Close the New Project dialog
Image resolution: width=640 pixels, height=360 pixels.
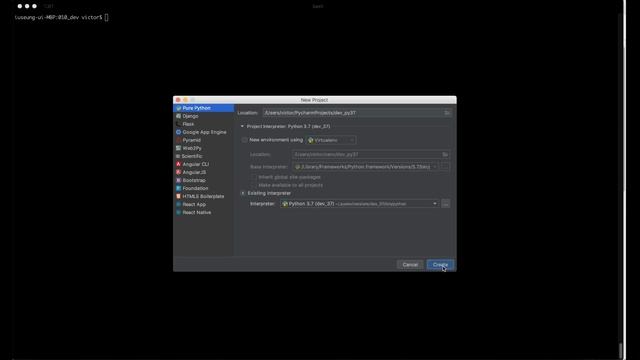click(178, 100)
